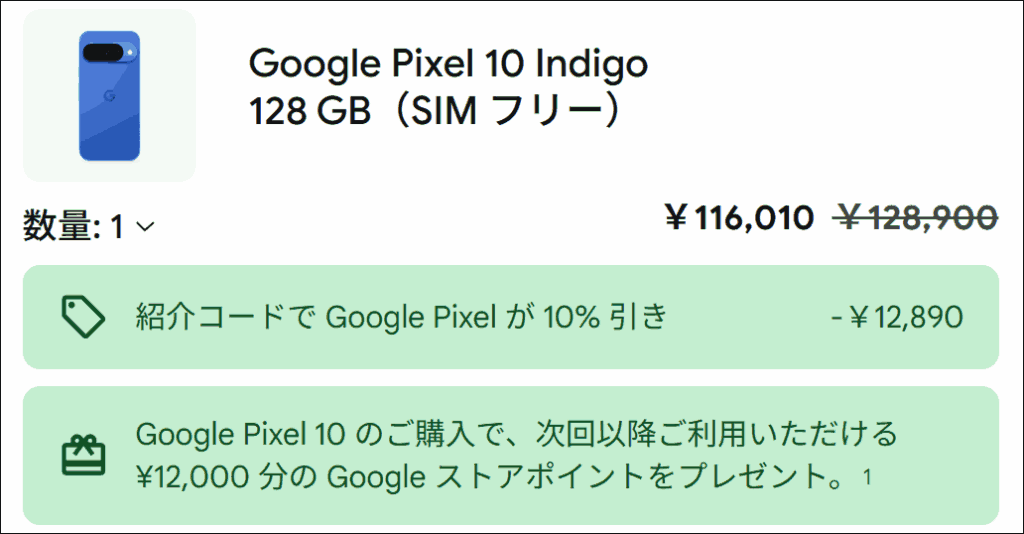Viewport: 1024px width, 534px height.
Task: Click the 128 GB（SIM フリー）variant text
Action: coord(439,110)
